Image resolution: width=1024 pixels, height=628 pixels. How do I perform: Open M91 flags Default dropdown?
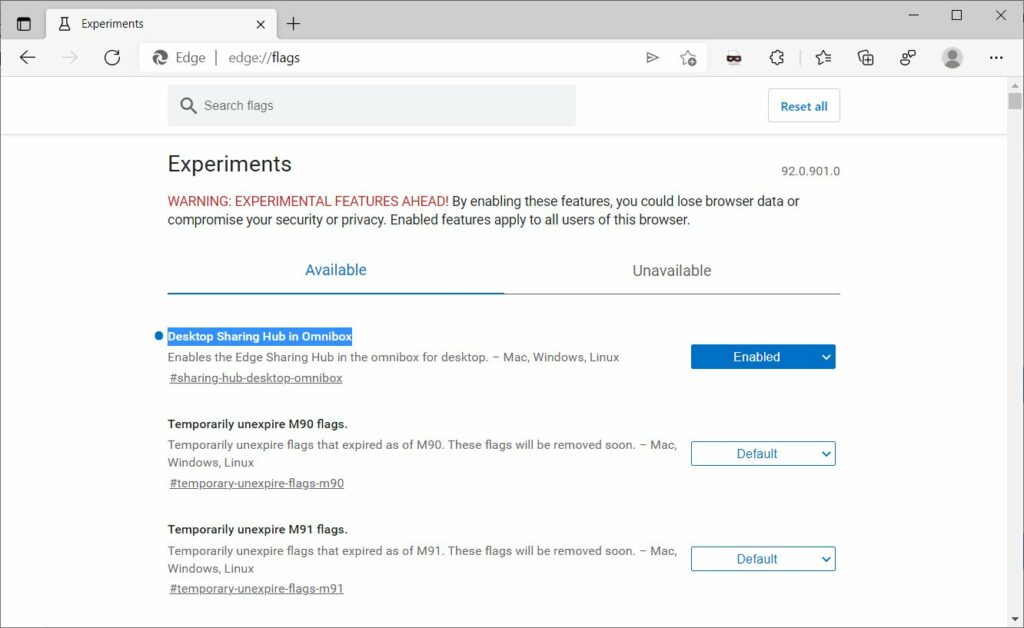click(763, 559)
